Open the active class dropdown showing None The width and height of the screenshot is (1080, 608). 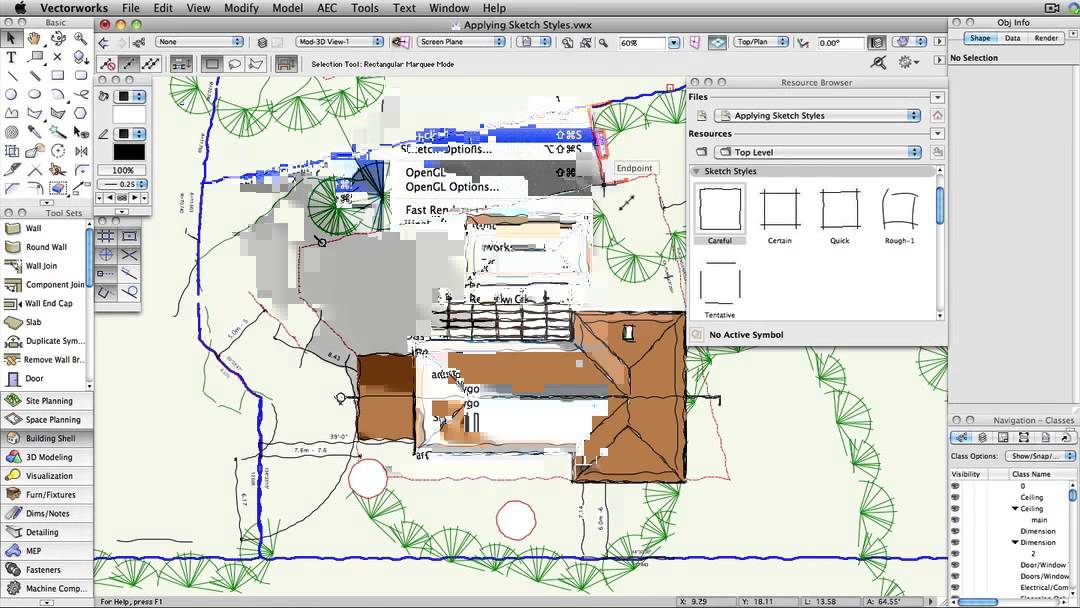(199, 42)
